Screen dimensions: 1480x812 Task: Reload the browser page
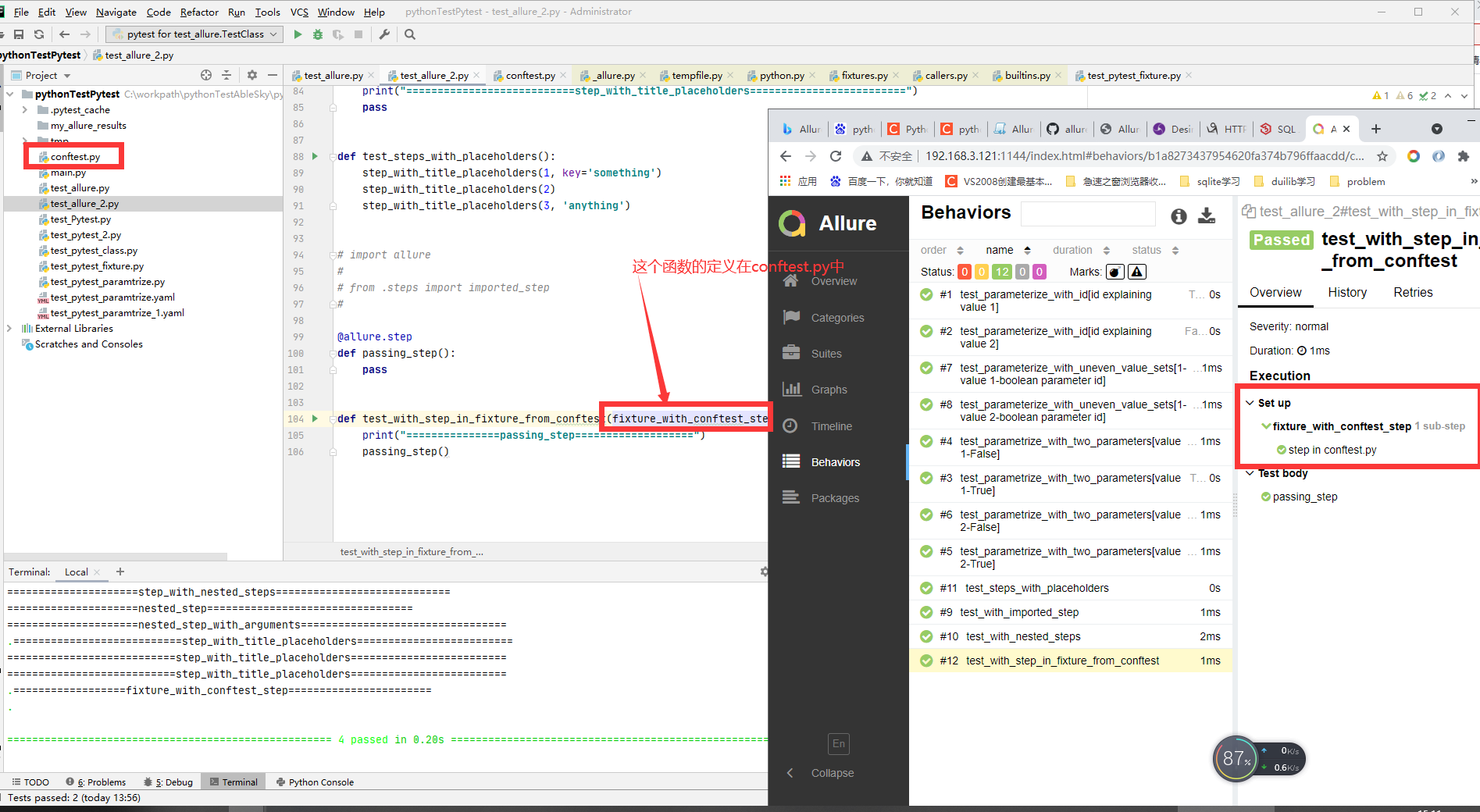[836, 156]
